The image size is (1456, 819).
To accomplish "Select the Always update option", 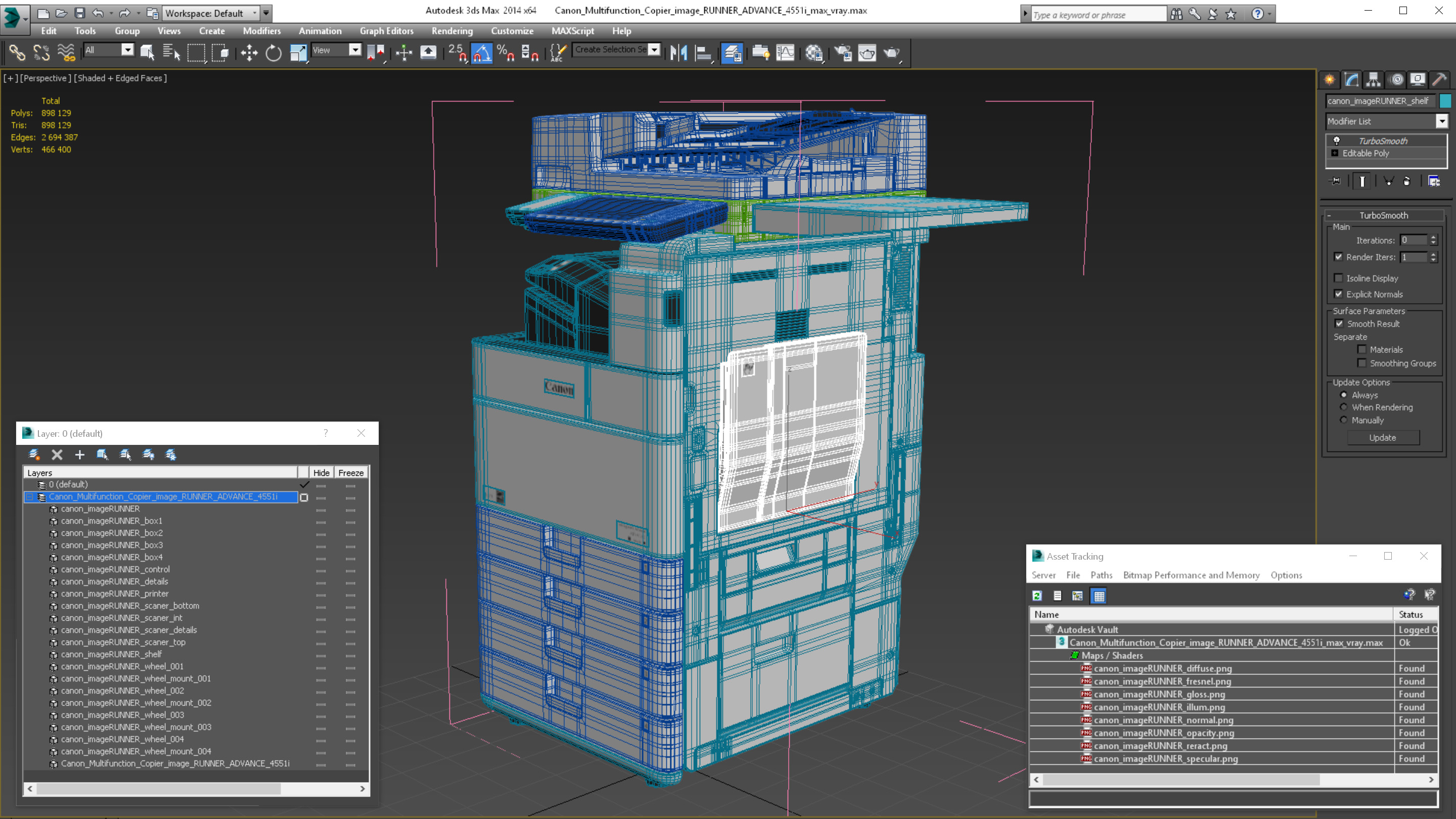I will tap(1344, 395).
